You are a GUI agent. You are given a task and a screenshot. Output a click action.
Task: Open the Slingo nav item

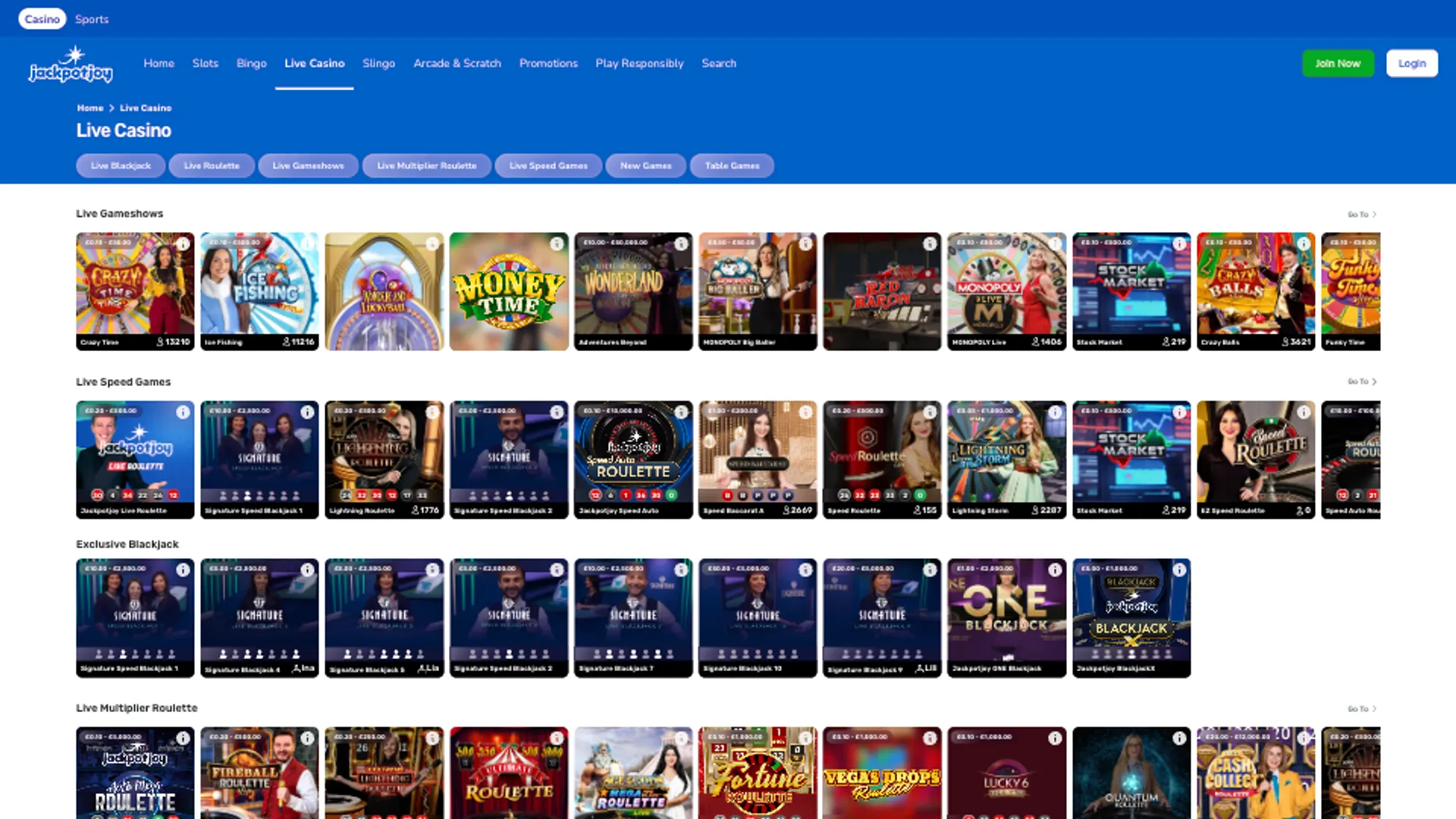tap(379, 64)
